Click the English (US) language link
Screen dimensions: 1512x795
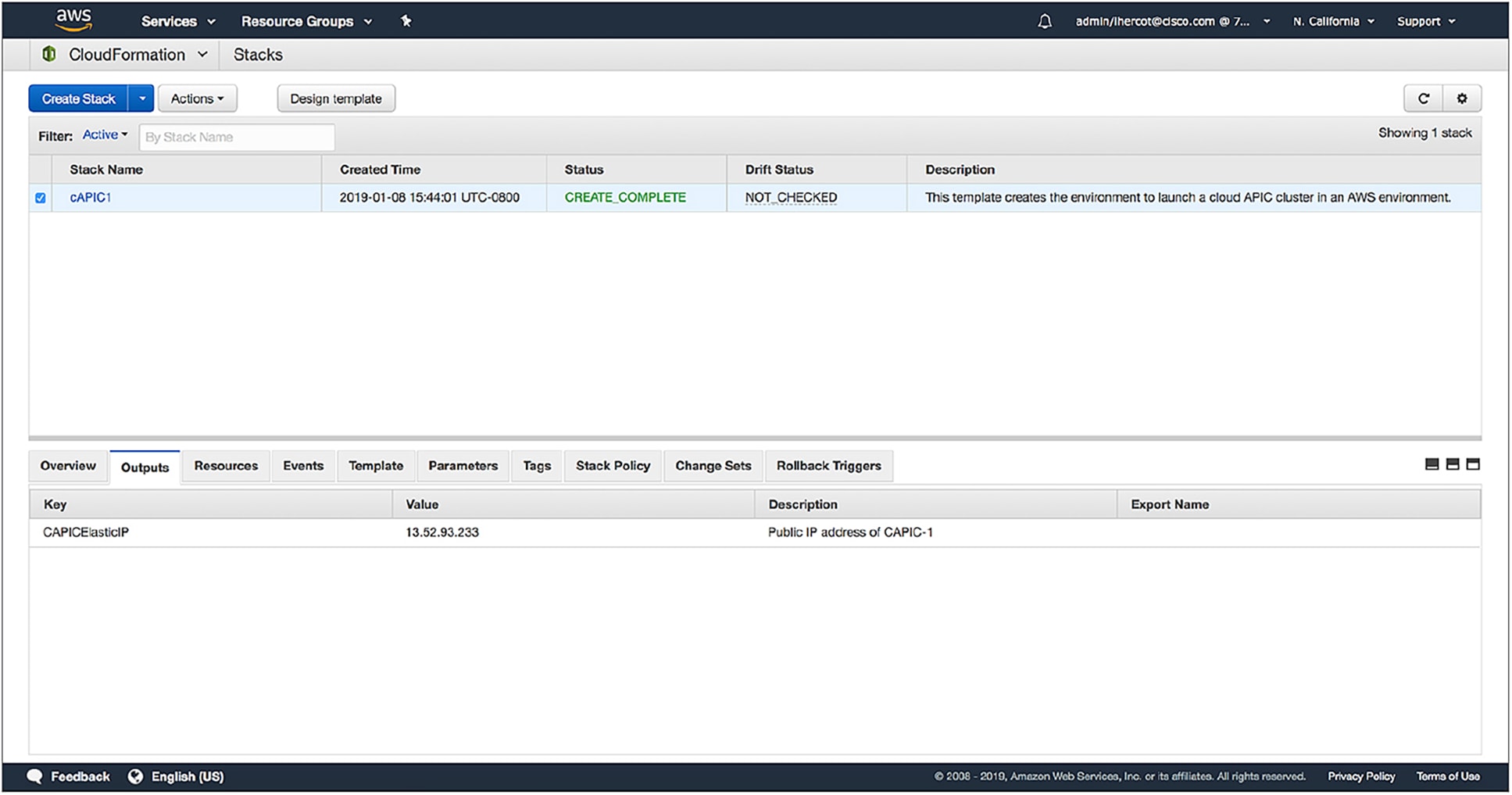point(188,776)
